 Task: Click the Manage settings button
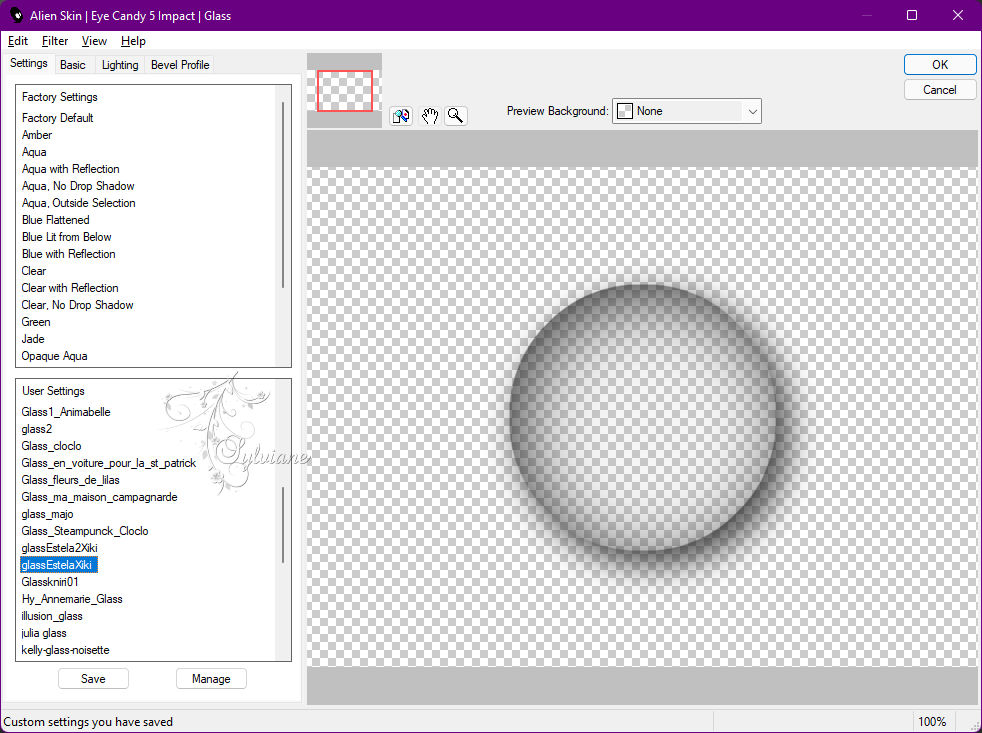211,678
